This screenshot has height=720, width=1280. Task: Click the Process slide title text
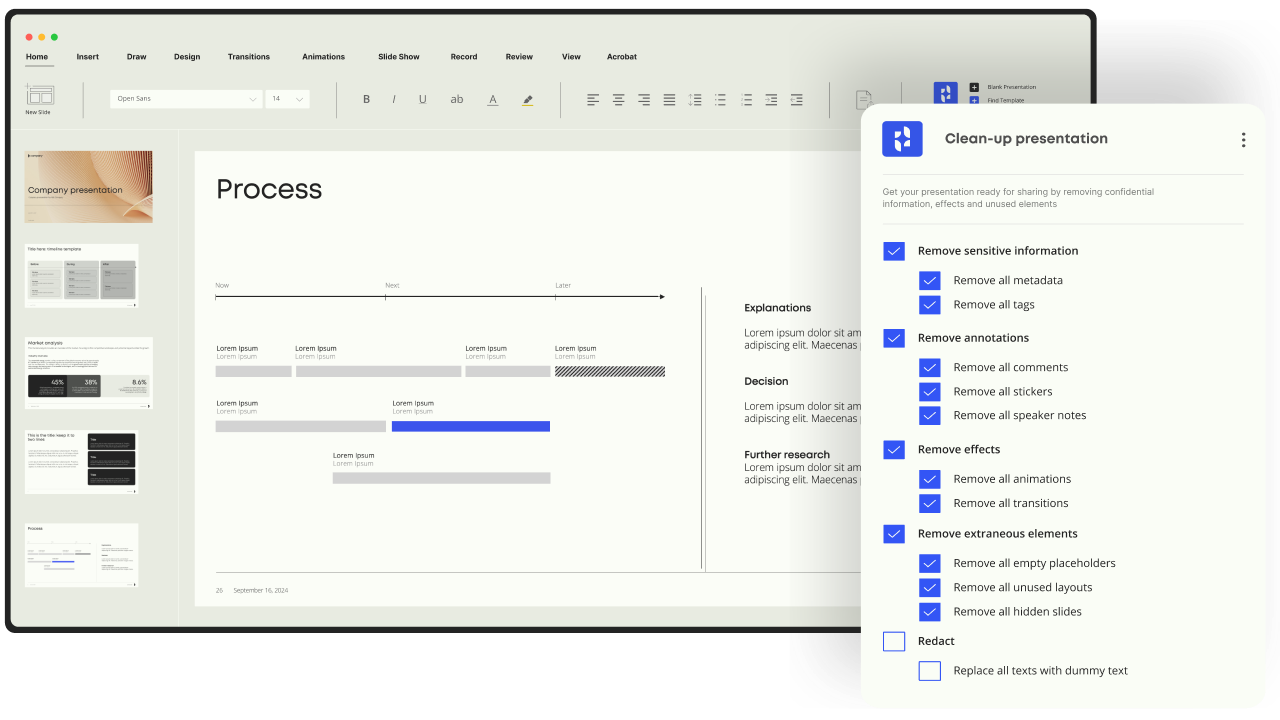pyautogui.click(x=269, y=189)
